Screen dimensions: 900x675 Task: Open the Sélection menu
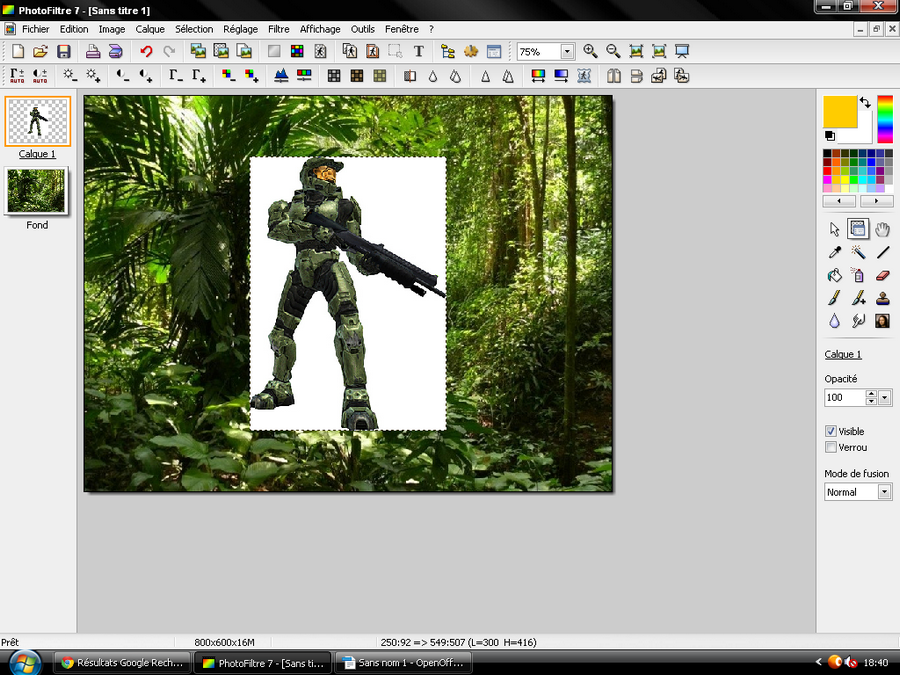194,29
